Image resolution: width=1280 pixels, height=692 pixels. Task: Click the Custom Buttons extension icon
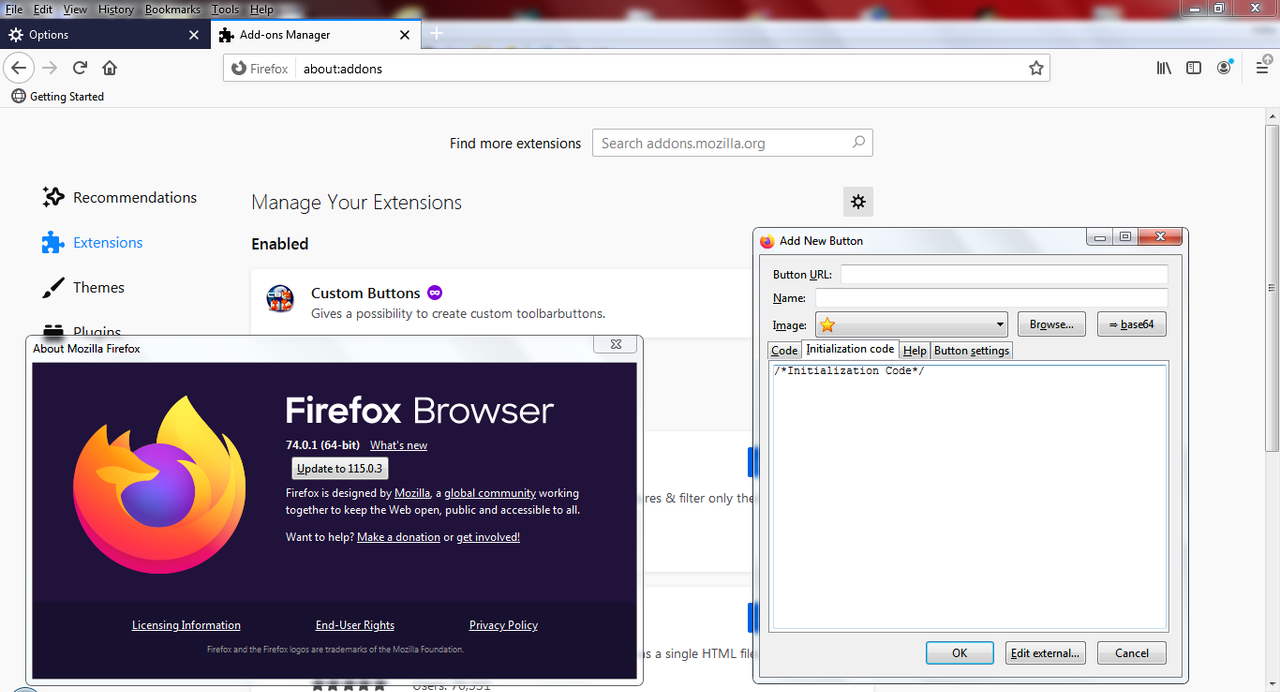(280, 298)
